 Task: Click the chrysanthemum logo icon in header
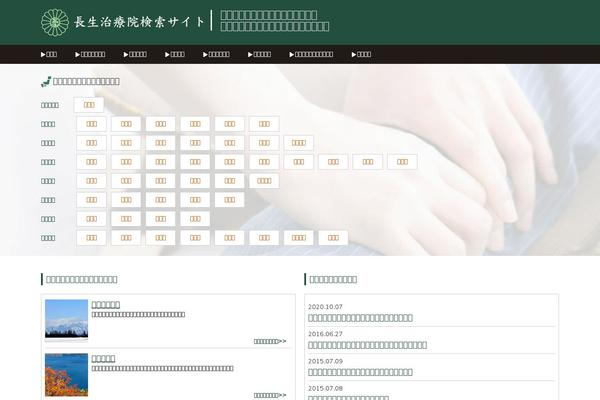55,22
